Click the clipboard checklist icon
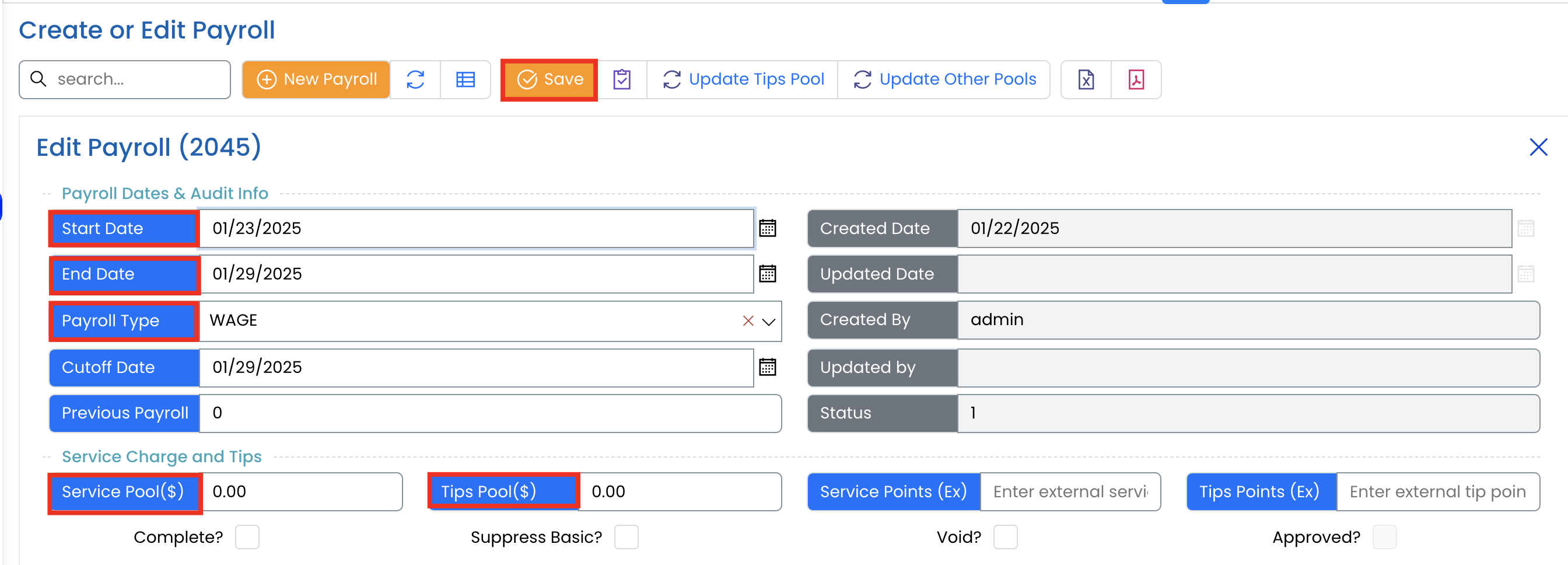Screen dimensions: 1568x565 621,79
